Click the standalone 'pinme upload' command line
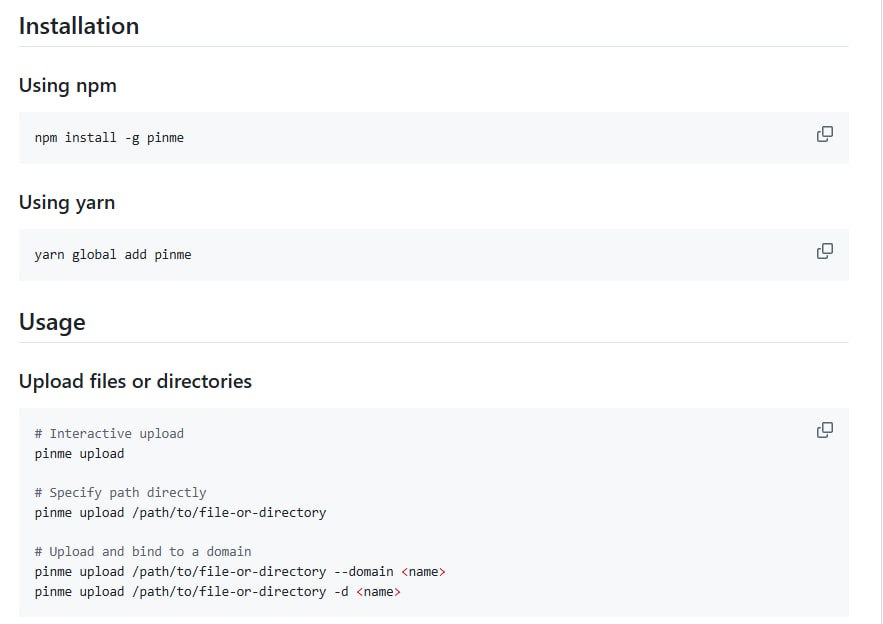The image size is (883, 624). (x=79, y=453)
